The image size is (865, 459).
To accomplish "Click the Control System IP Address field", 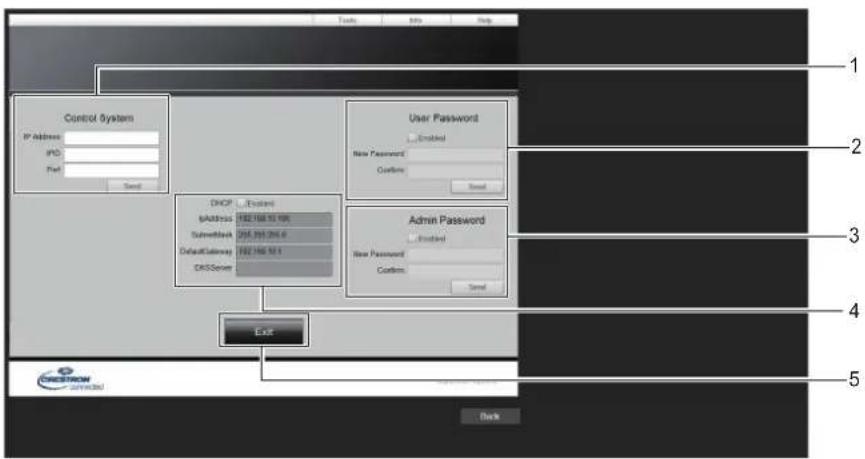I will pos(111,137).
